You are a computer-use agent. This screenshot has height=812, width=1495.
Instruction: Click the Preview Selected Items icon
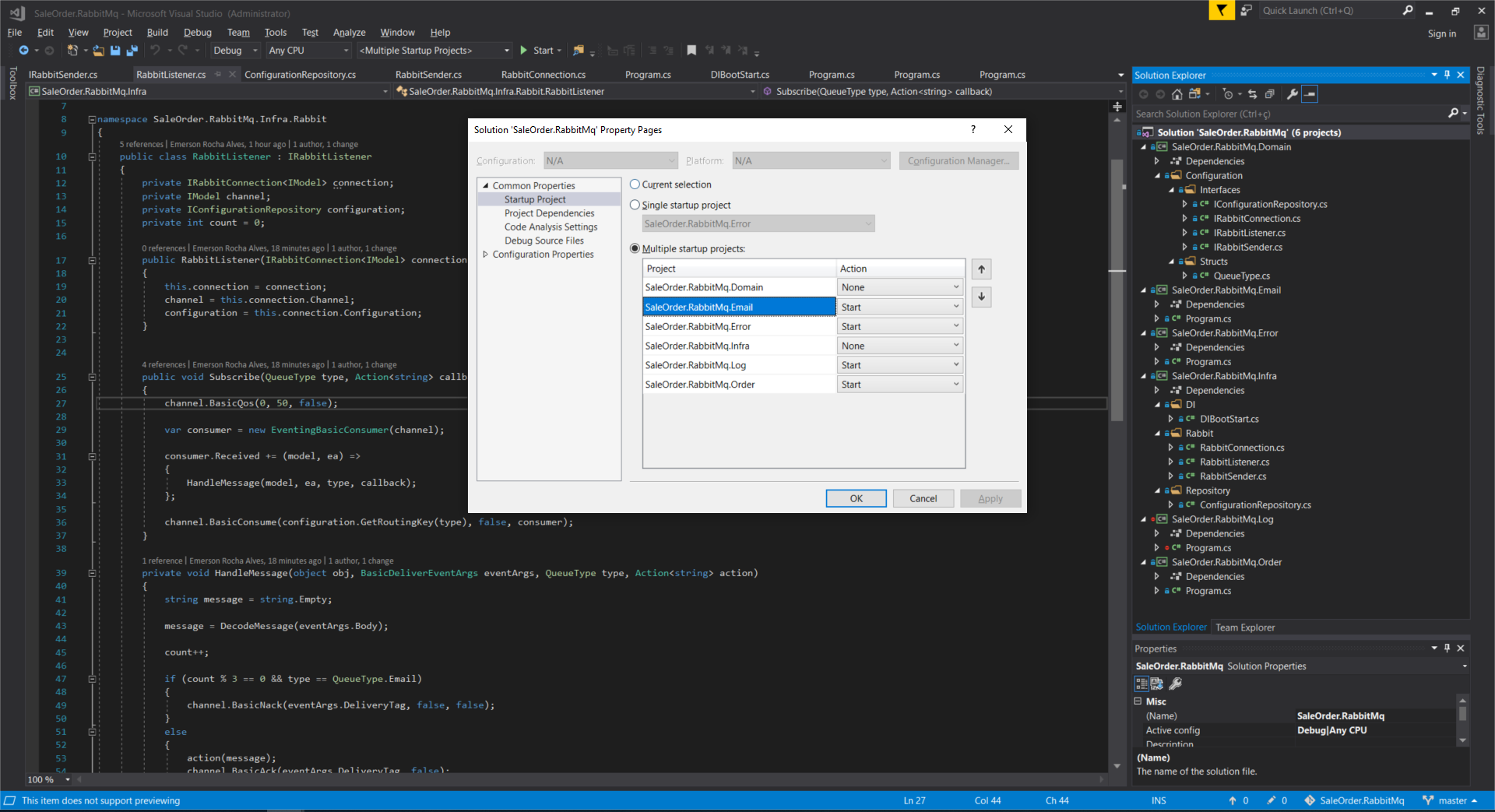[x=1310, y=94]
